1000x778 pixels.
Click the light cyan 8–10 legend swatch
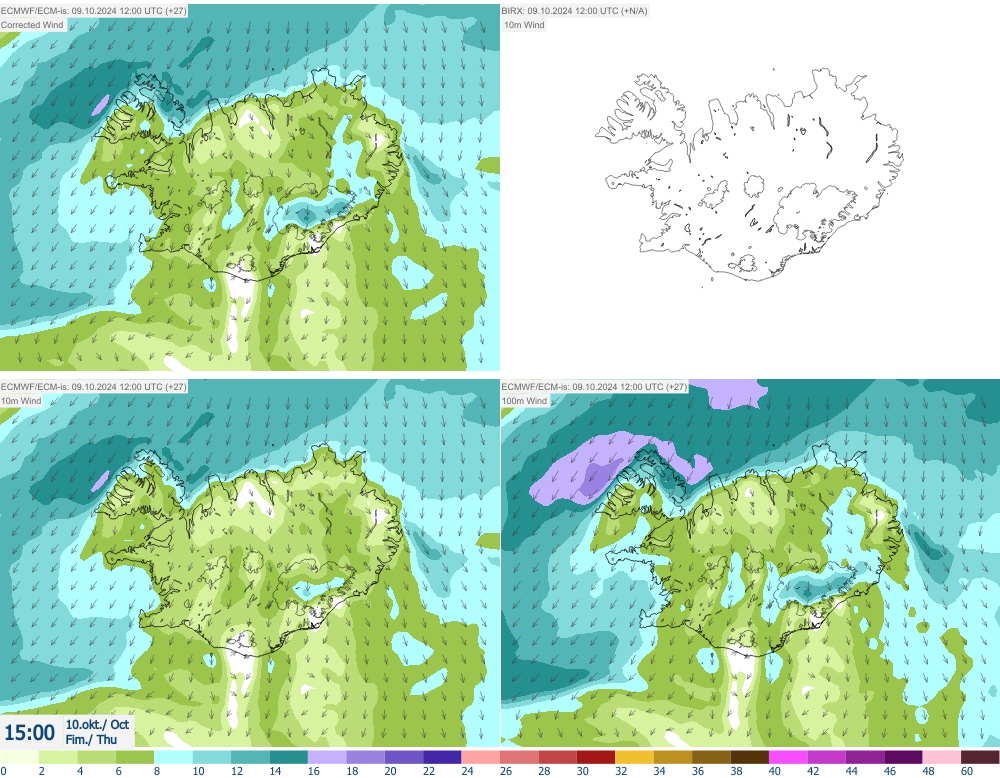coord(173,757)
